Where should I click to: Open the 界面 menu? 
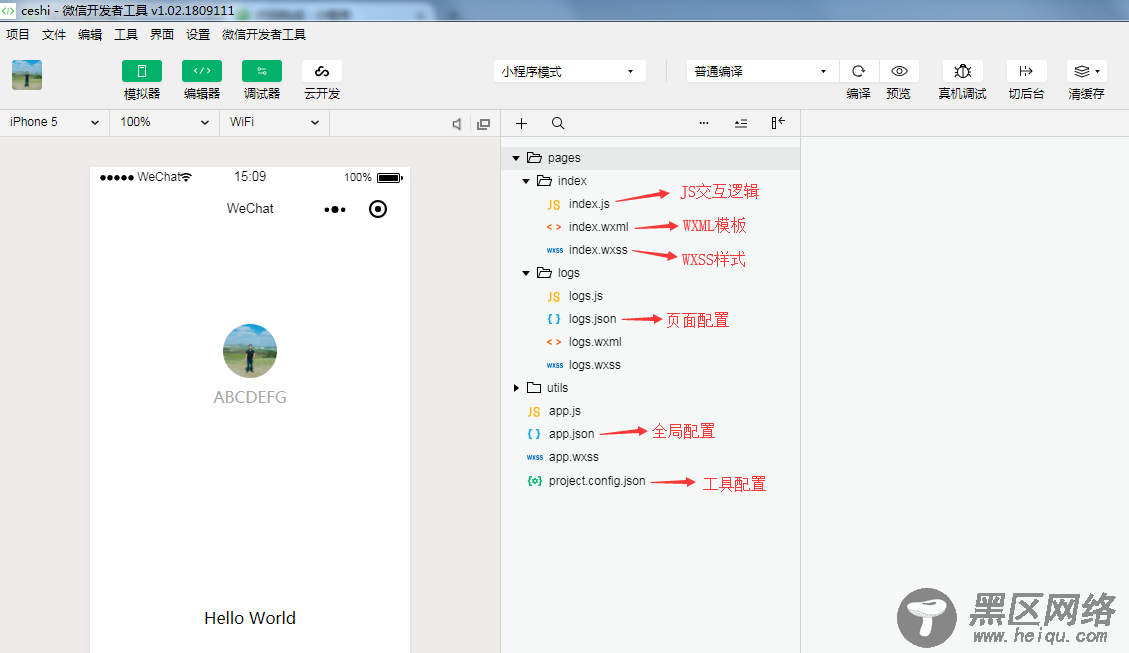point(162,35)
